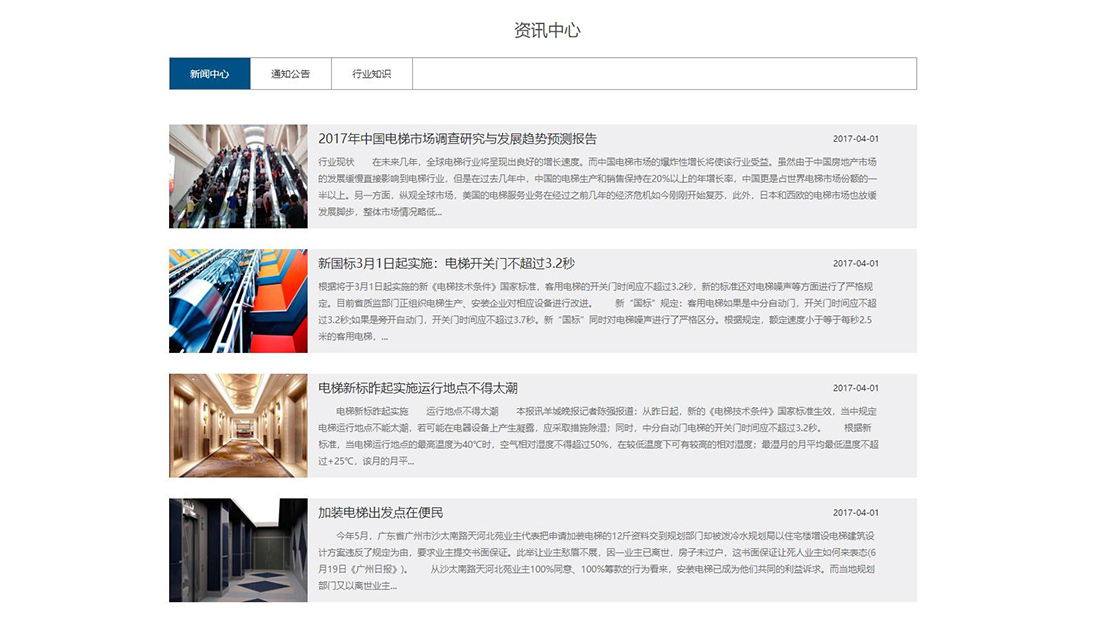1100x618 pixels.
Task: Click the dark elevator lobby thumbnail
Action: [238, 550]
